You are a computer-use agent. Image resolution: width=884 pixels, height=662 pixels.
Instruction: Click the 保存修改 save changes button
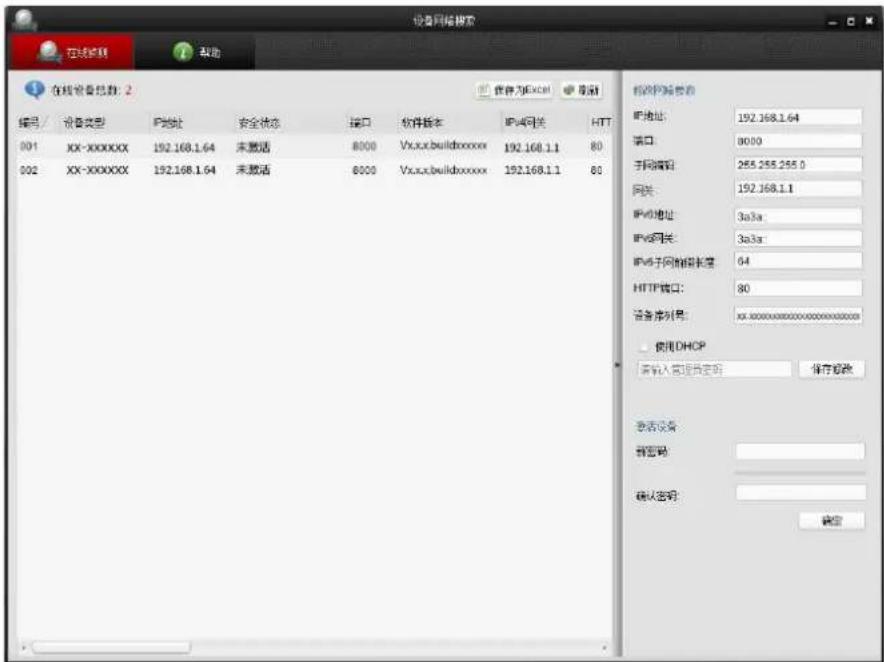click(x=832, y=369)
